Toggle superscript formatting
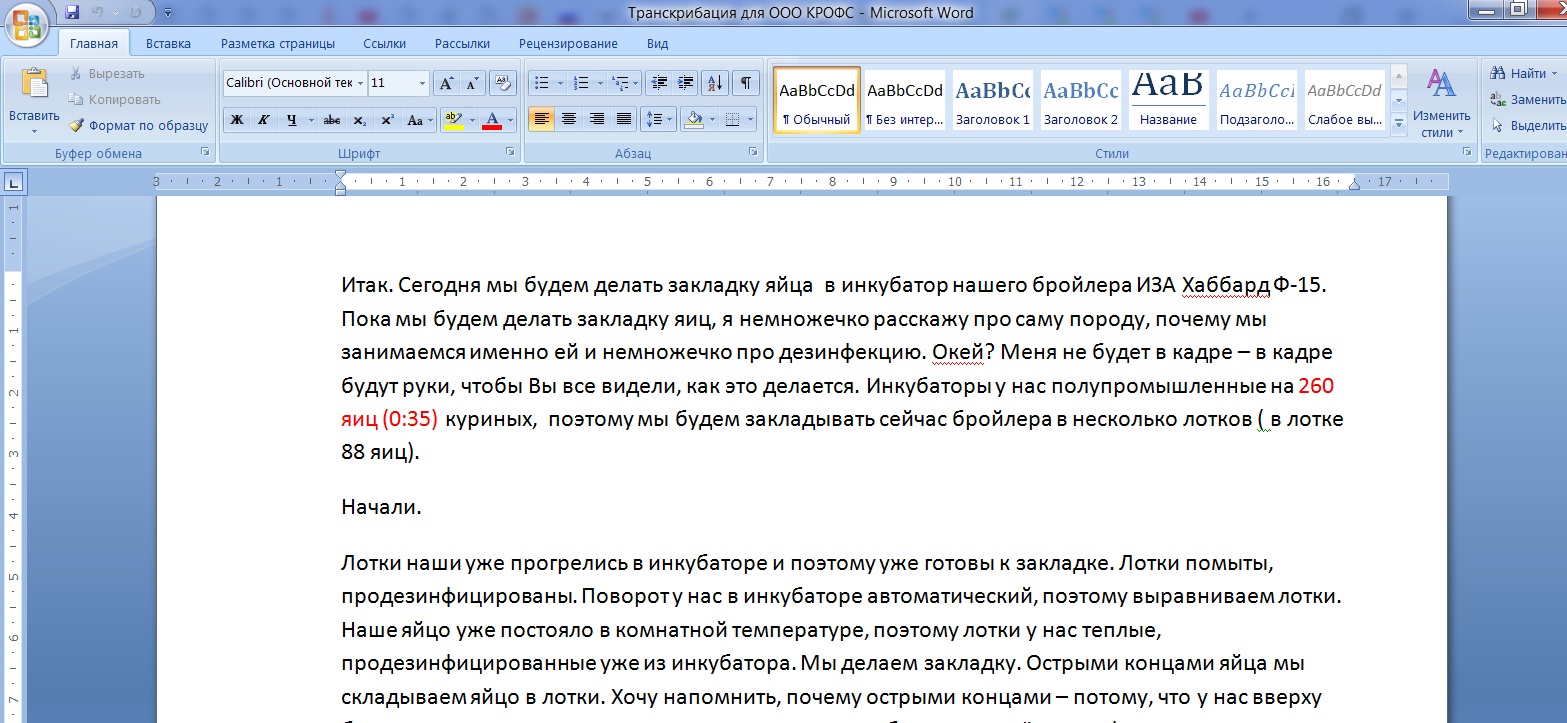 pos(387,120)
